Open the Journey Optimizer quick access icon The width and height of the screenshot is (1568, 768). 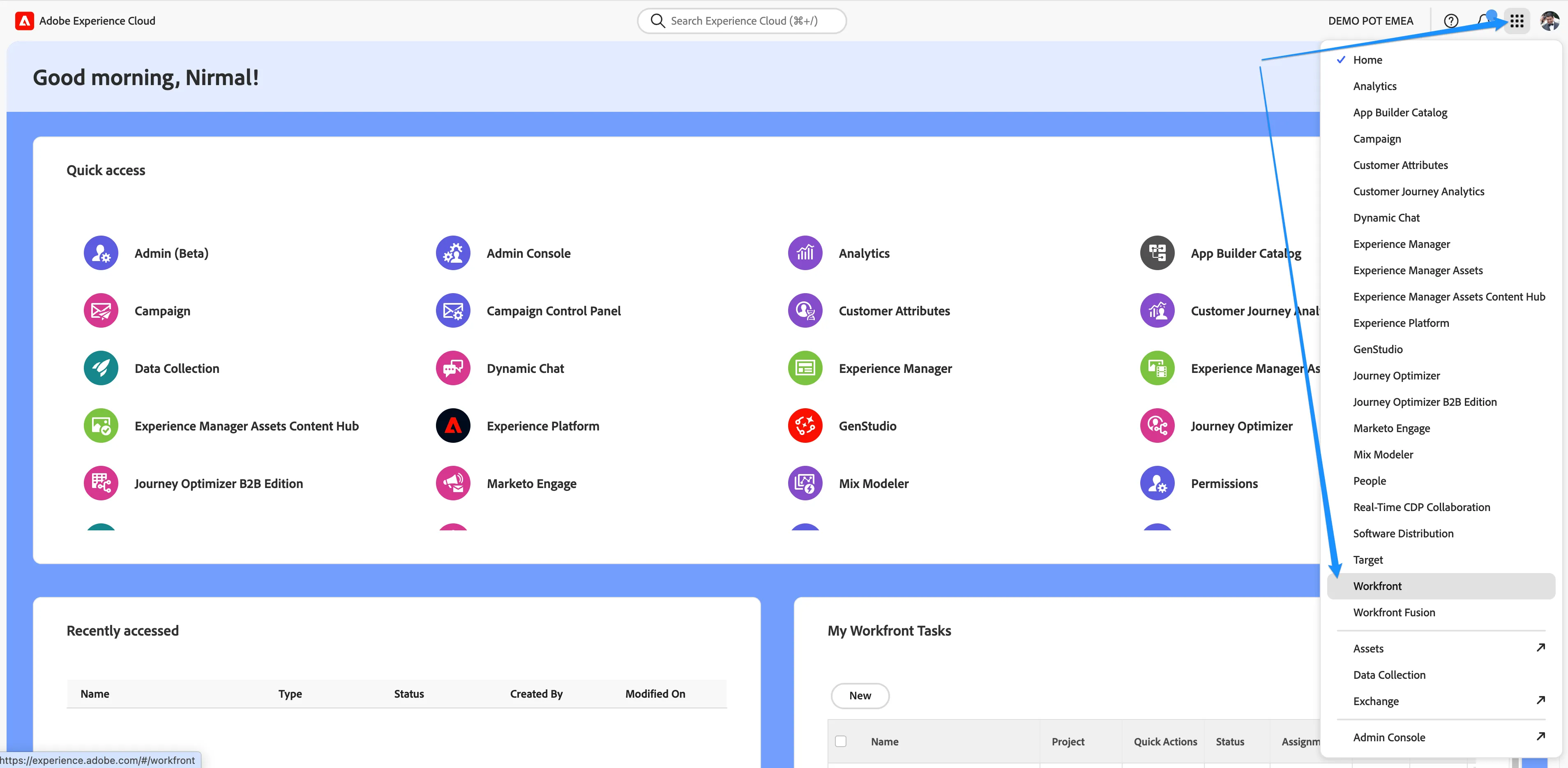click(x=1157, y=426)
